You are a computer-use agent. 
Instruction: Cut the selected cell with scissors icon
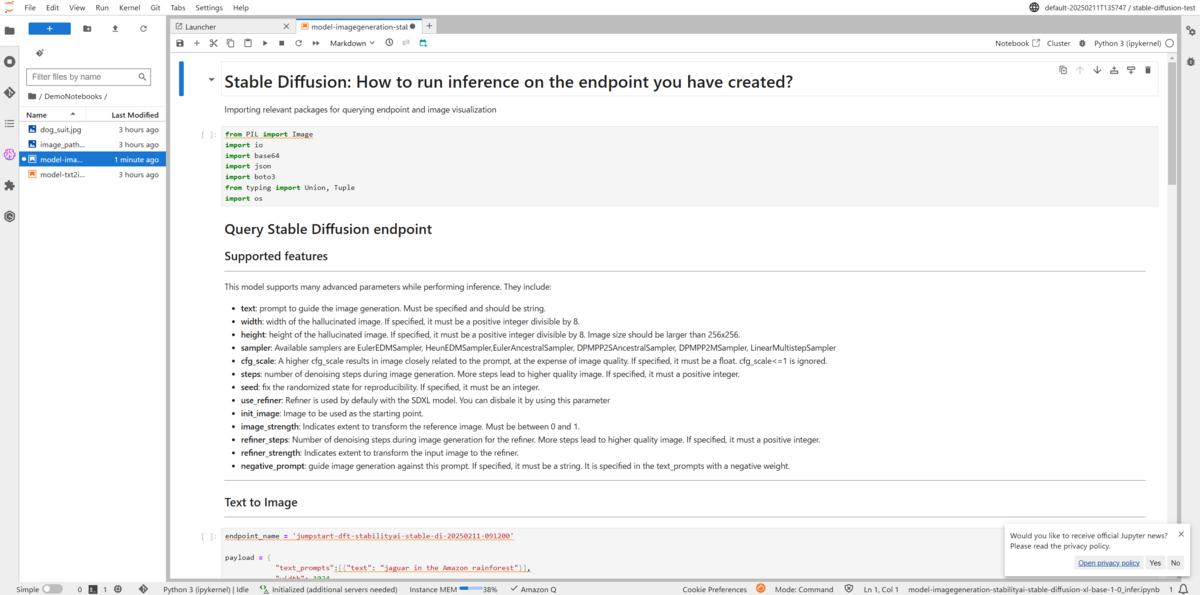(213, 43)
